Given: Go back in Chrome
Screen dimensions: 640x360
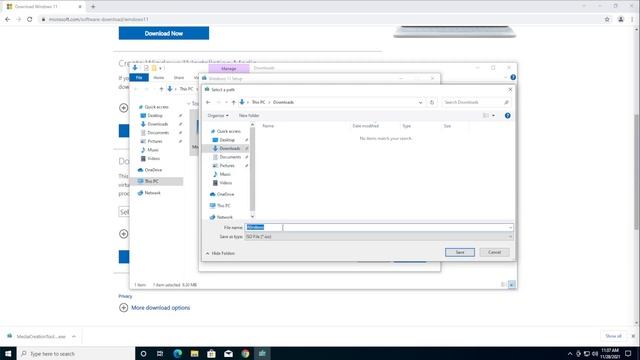Looking at the screenshot, I should pos(7,19).
